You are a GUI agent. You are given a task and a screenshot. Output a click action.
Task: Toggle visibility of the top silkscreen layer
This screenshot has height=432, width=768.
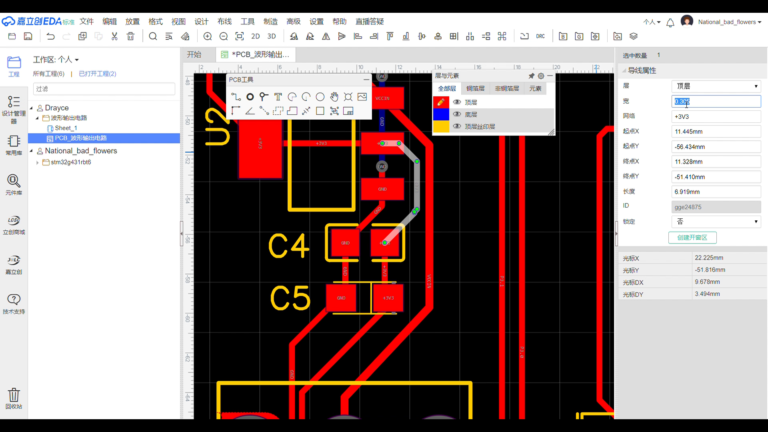[x=457, y=126]
